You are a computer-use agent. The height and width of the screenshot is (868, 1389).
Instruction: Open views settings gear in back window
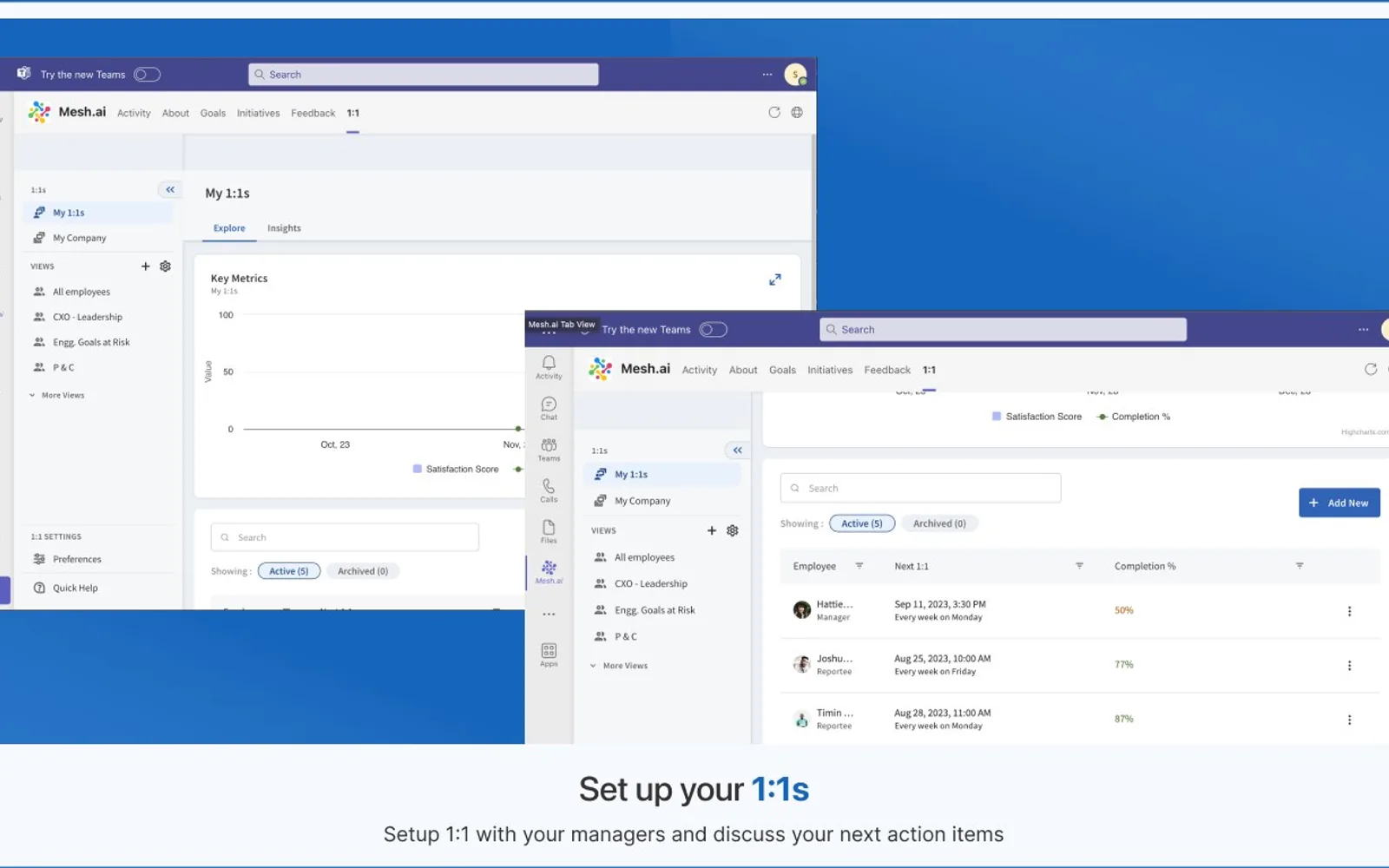point(165,266)
